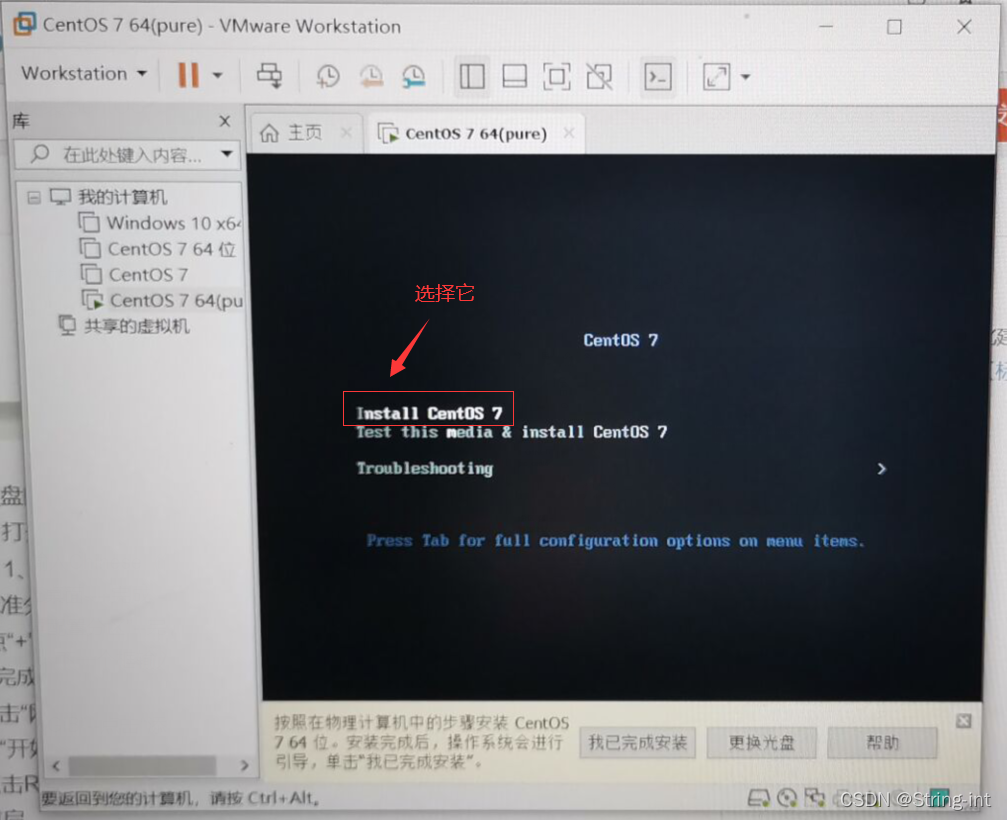
Task: Collapse the 我的计算机 tree node
Action: coord(34,197)
